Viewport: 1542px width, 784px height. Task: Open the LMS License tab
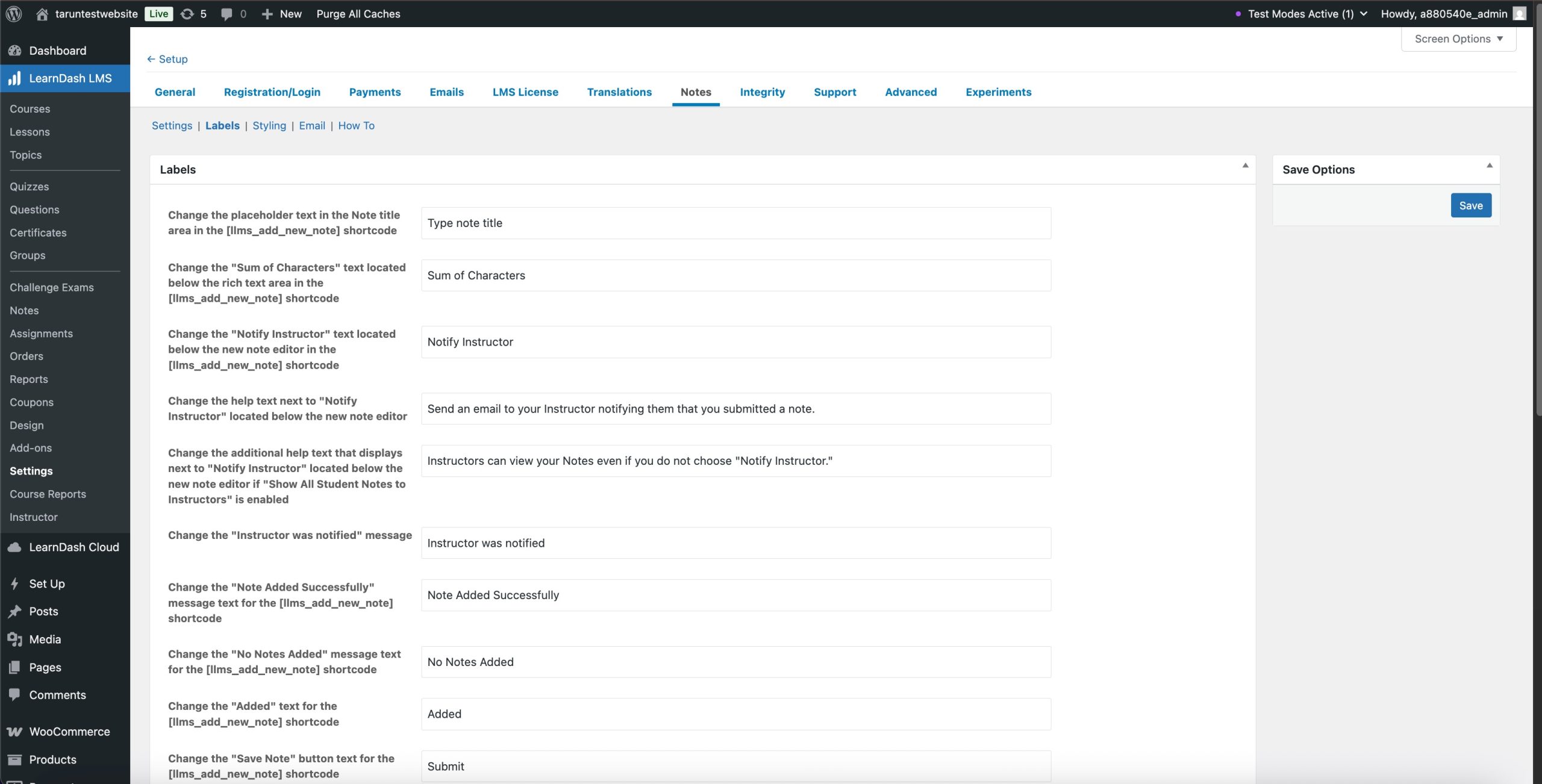pyautogui.click(x=525, y=92)
